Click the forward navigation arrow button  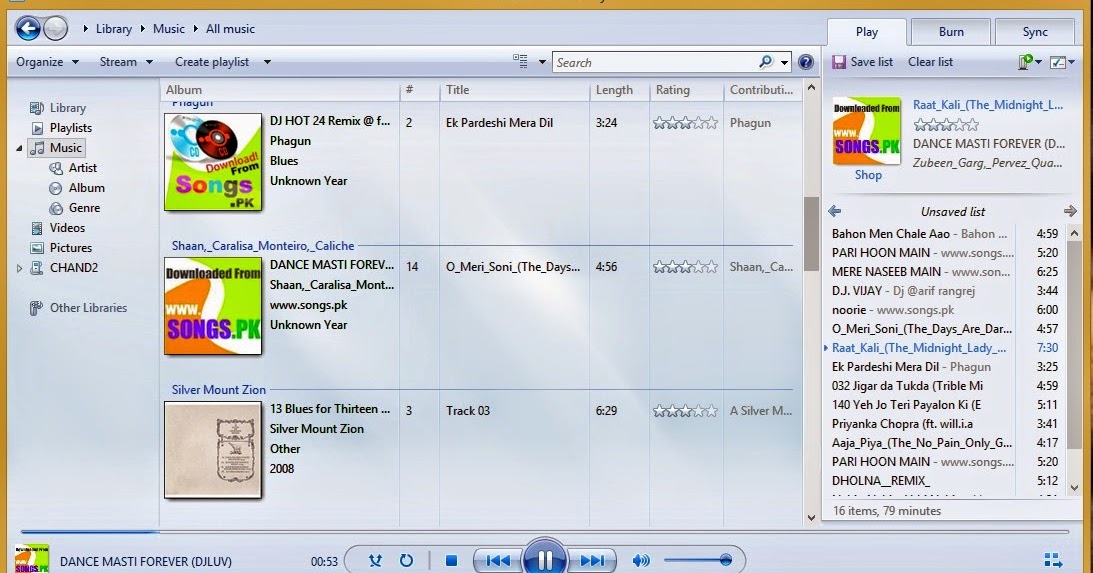(56, 29)
